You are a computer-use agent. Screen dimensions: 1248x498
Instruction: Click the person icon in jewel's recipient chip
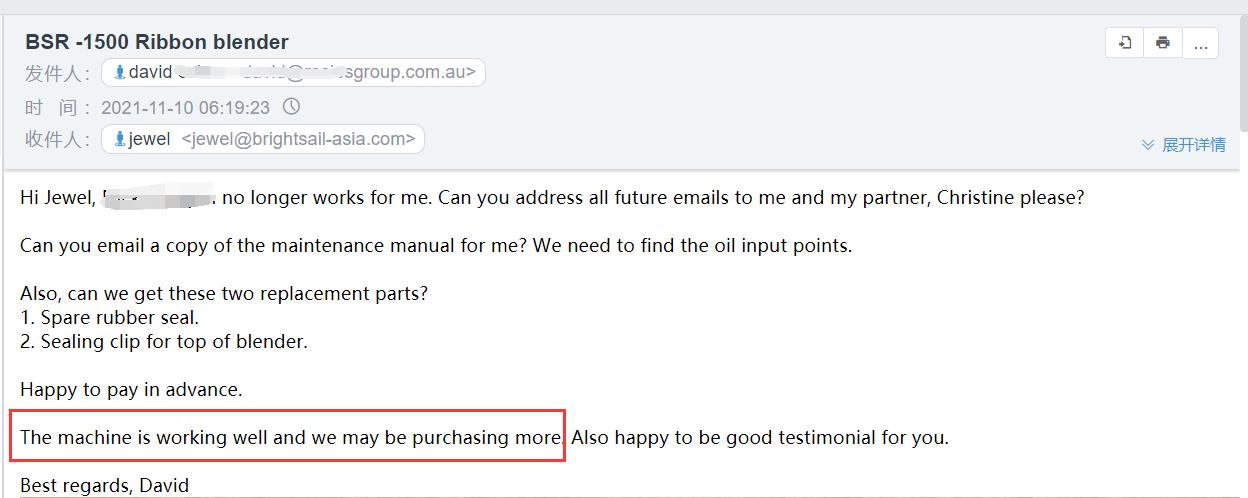click(x=120, y=139)
